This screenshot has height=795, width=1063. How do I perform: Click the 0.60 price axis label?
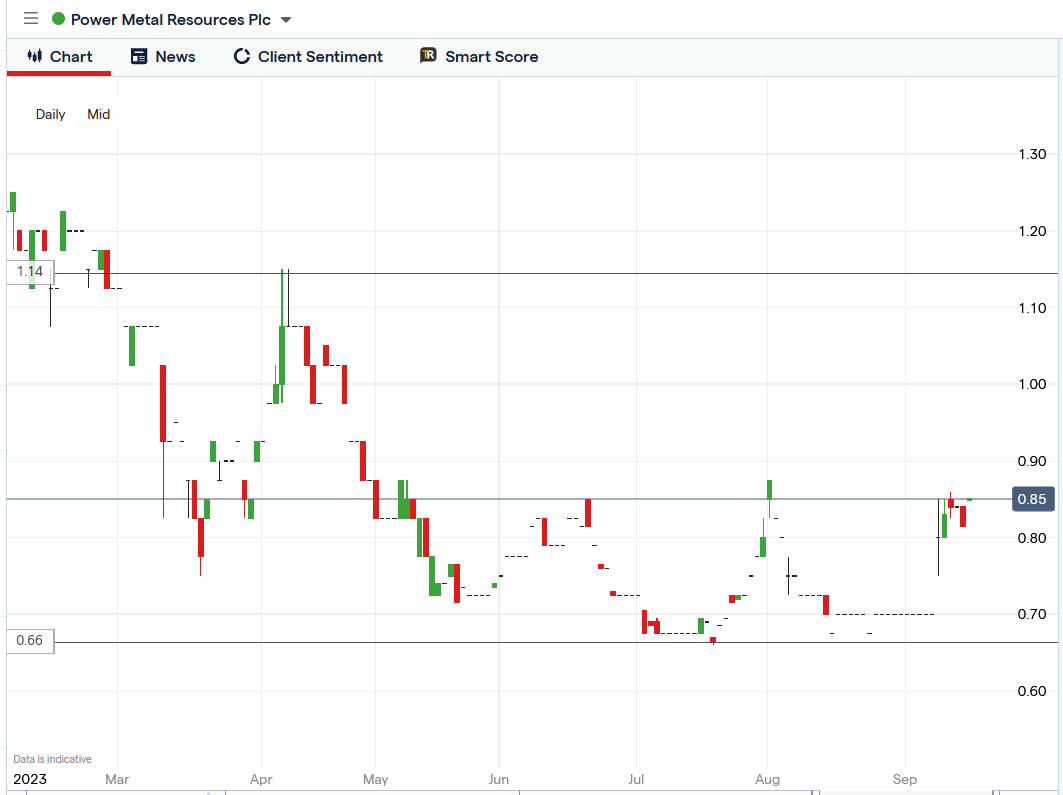click(1032, 691)
